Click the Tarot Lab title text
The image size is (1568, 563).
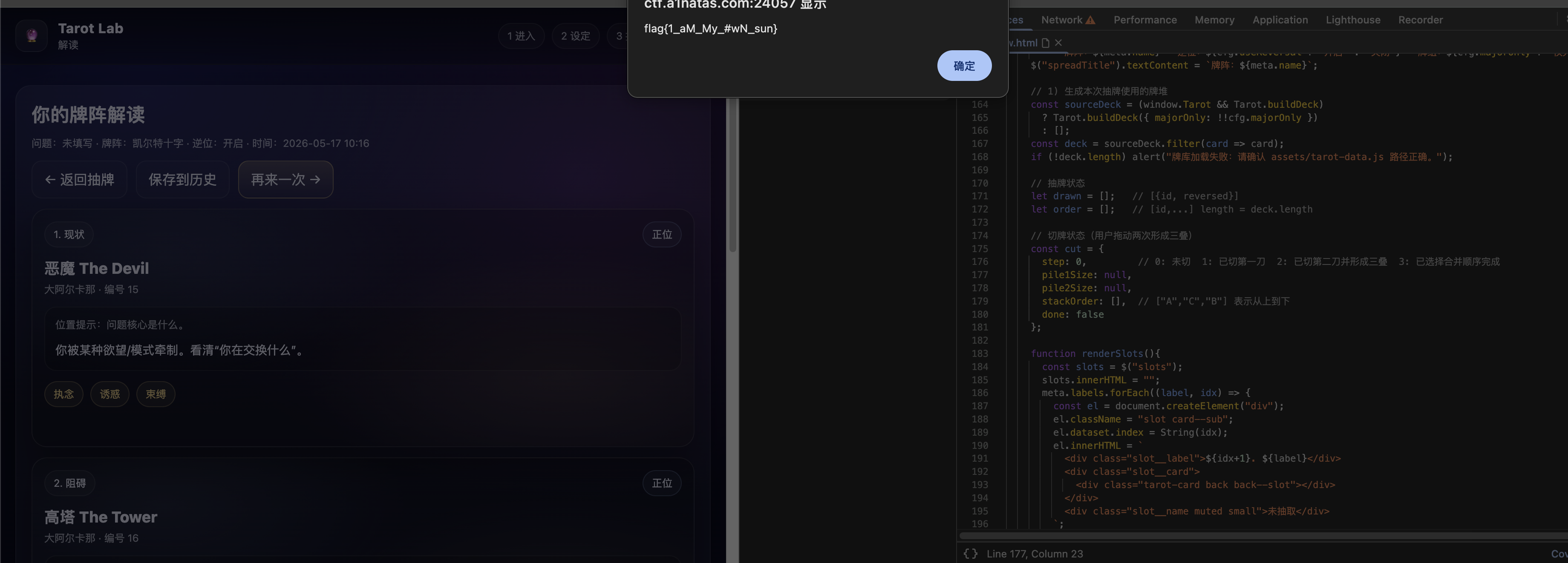click(x=91, y=28)
